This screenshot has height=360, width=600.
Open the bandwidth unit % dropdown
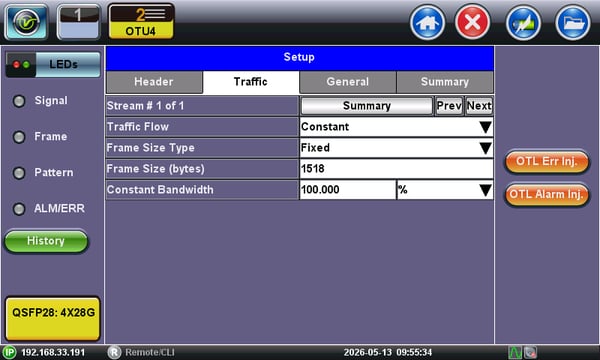click(x=445, y=190)
